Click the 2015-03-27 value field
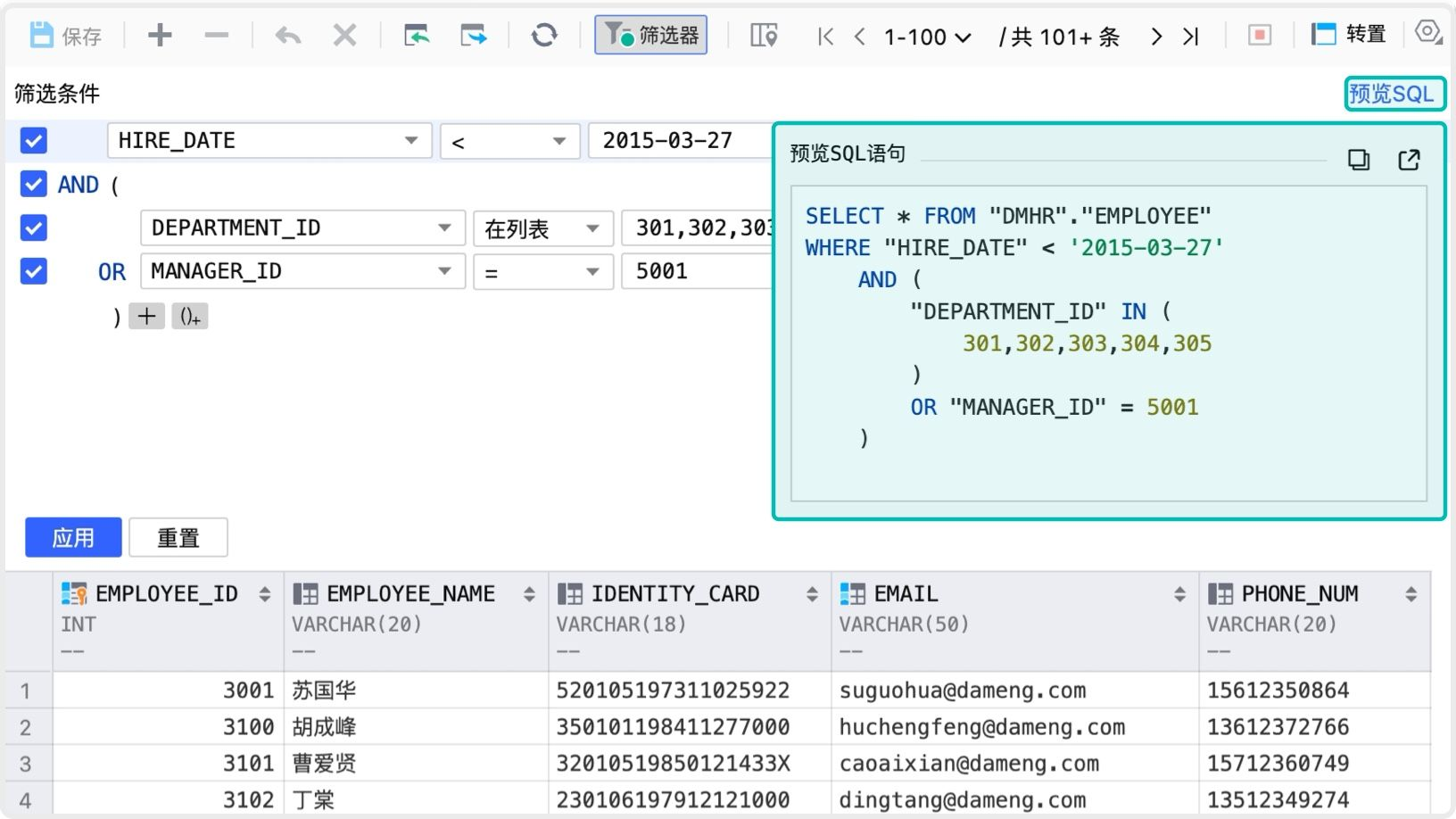Image resolution: width=1456 pixels, height=819 pixels. (x=680, y=141)
